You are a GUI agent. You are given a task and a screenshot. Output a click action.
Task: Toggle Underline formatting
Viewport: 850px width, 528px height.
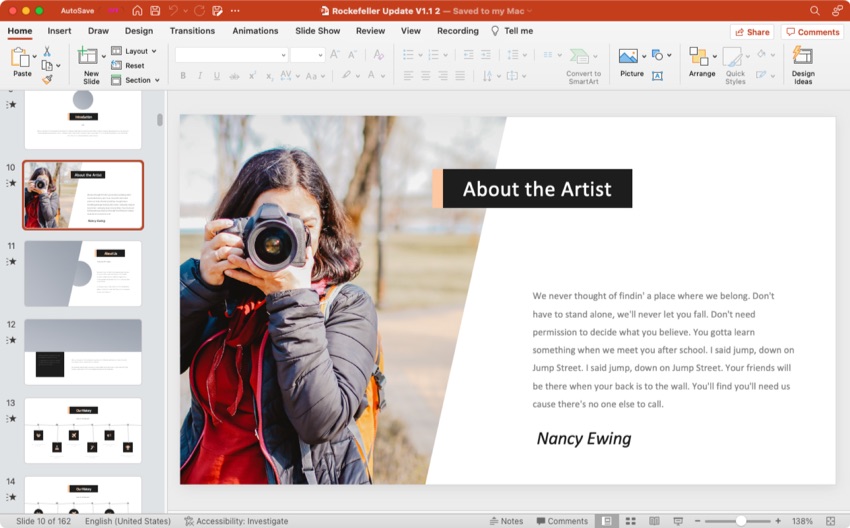point(217,76)
